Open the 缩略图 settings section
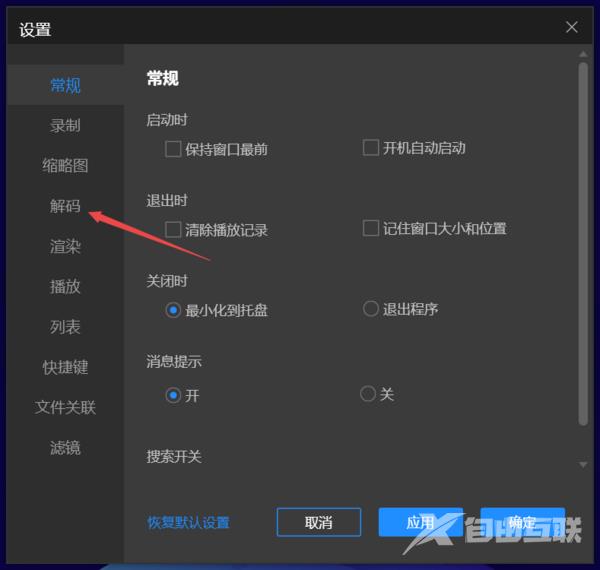Screen dimensions: 600x570 click(x=65, y=165)
